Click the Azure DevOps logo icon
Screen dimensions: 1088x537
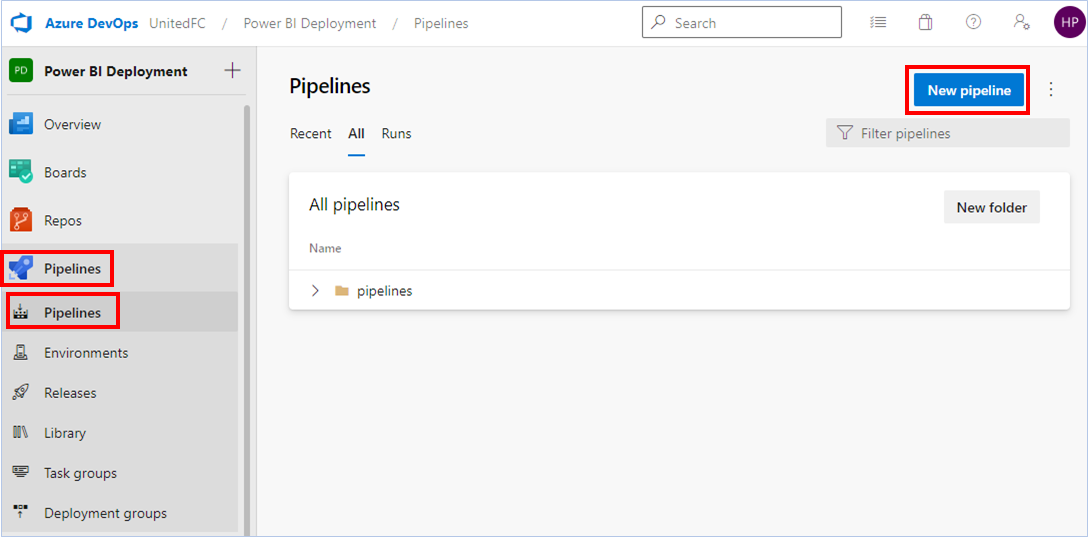[24, 23]
